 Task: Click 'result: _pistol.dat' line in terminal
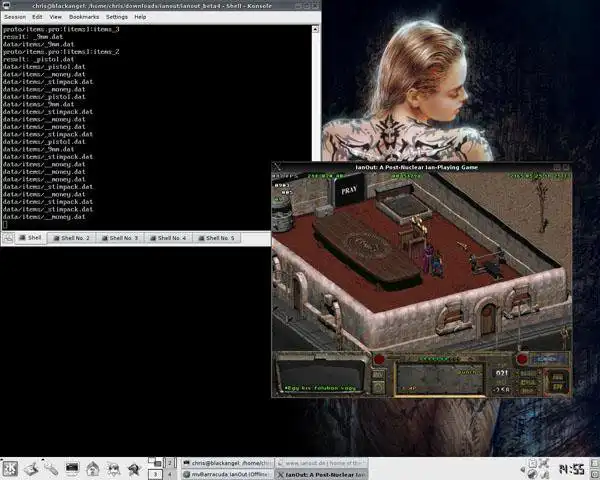[38, 59]
